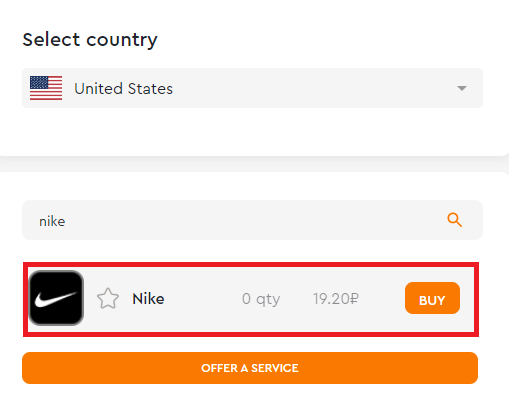Click the Select country heading

[x=90, y=40]
